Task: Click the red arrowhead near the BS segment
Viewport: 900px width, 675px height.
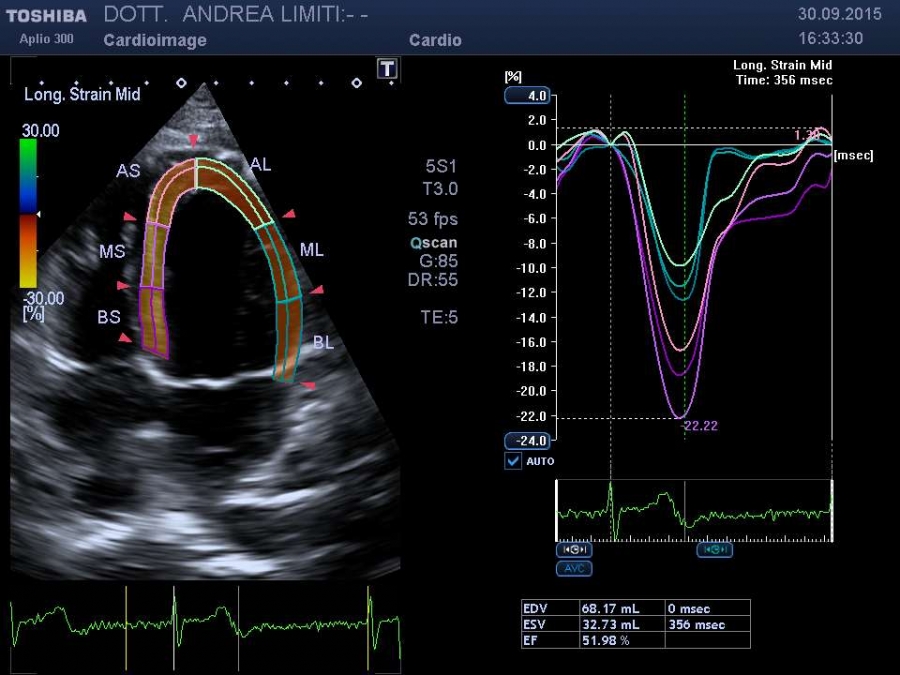Action: (125, 338)
